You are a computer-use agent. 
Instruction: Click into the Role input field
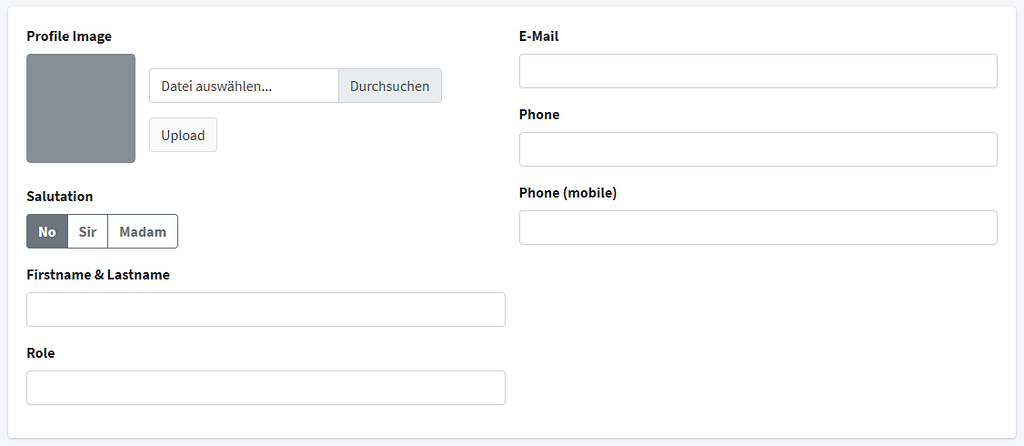[266, 388]
